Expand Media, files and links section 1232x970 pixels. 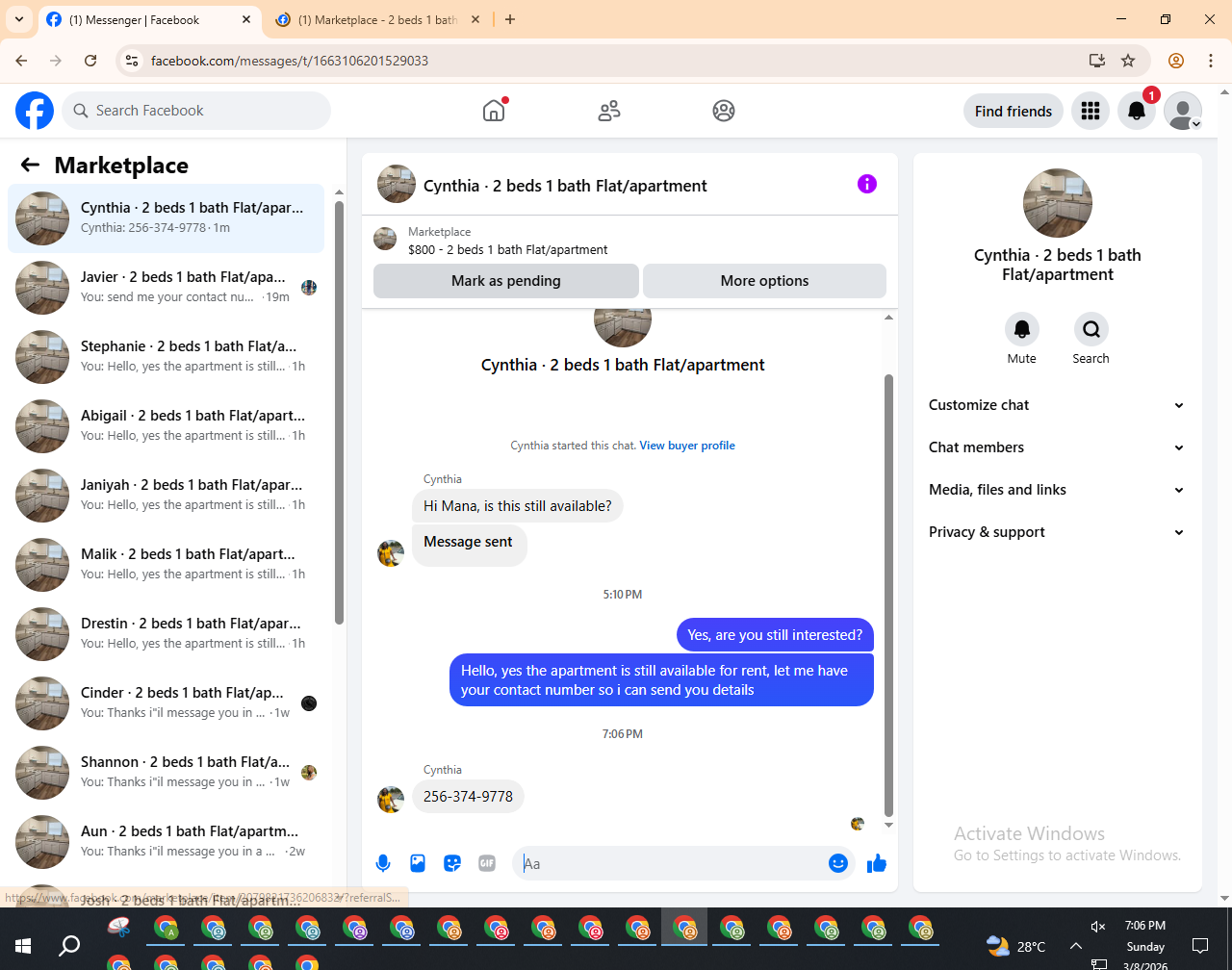click(x=1058, y=490)
